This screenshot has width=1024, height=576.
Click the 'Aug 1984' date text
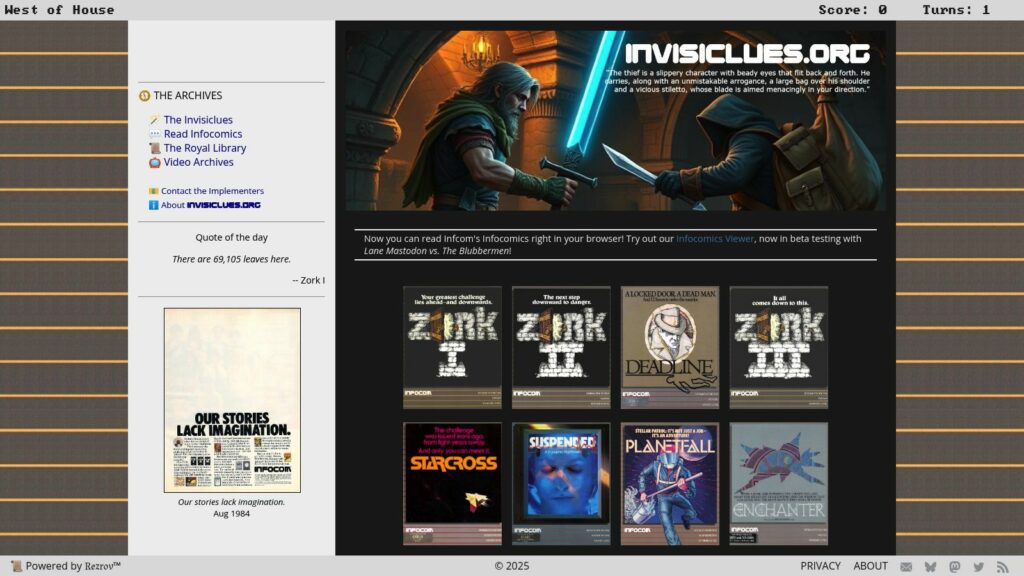(x=231, y=514)
